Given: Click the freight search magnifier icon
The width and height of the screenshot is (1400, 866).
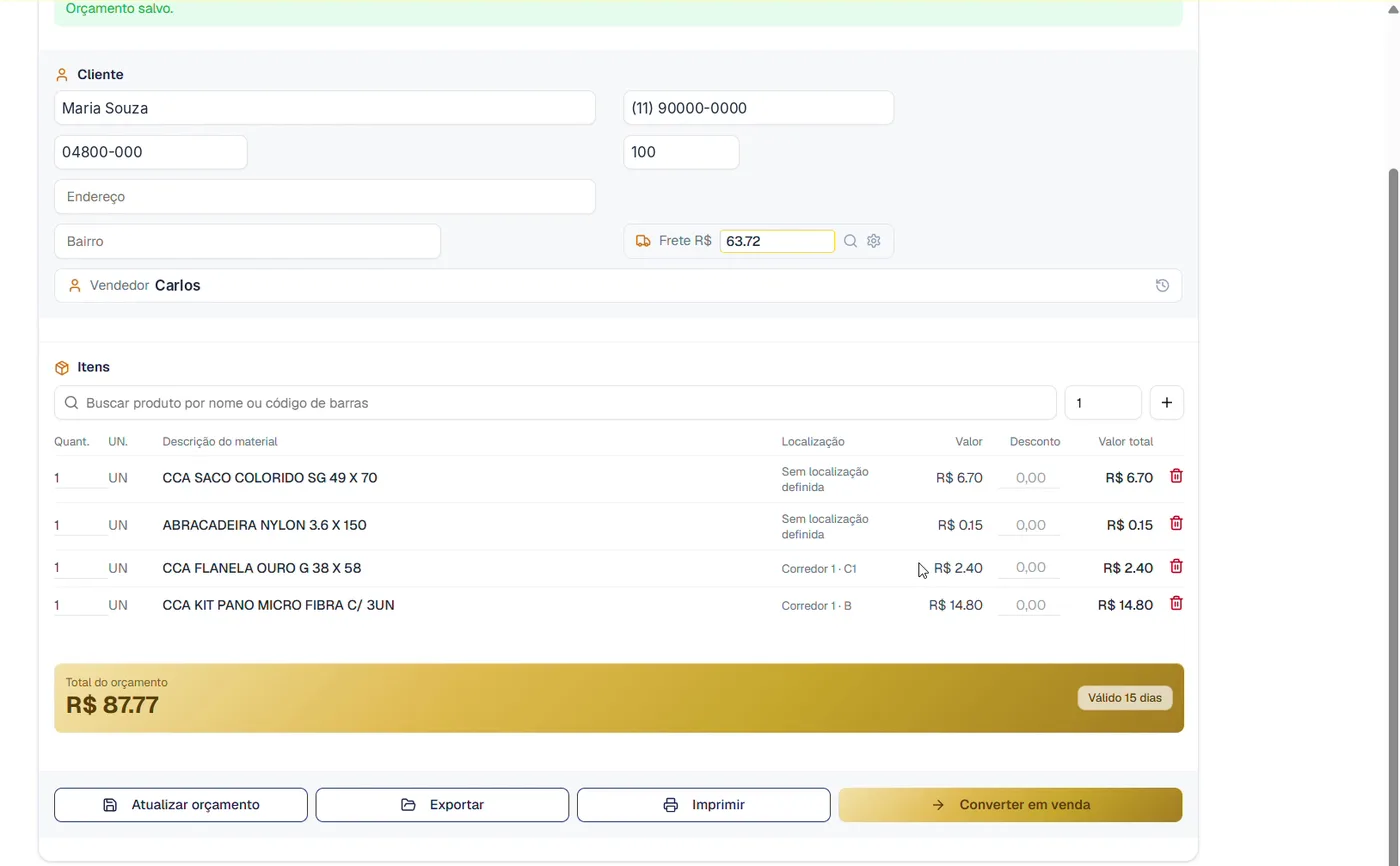Looking at the screenshot, I should pyautogui.click(x=850, y=241).
